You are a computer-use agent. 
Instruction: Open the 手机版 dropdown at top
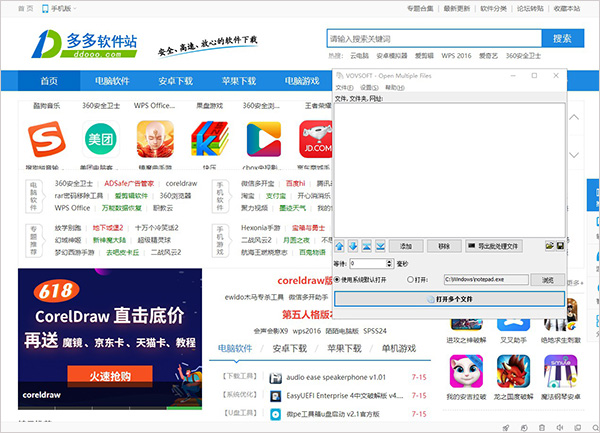coord(59,8)
